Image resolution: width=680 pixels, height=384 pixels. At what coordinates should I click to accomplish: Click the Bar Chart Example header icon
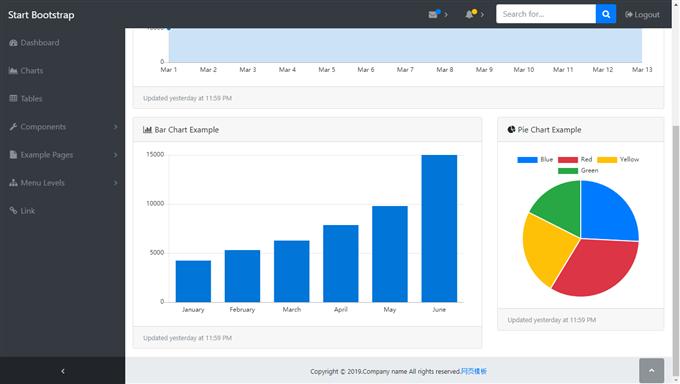pyautogui.click(x=147, y=130)
